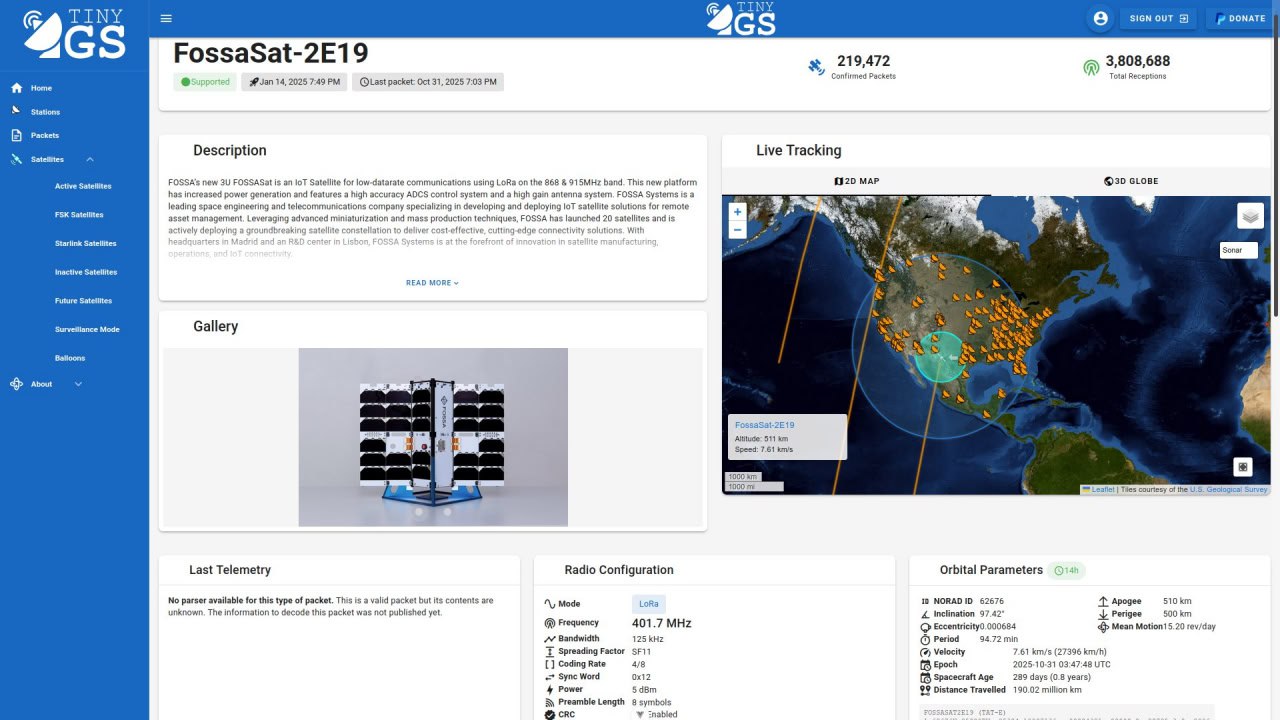
Task: Click the Velocity speedometer icon
Action: [925, 652]
